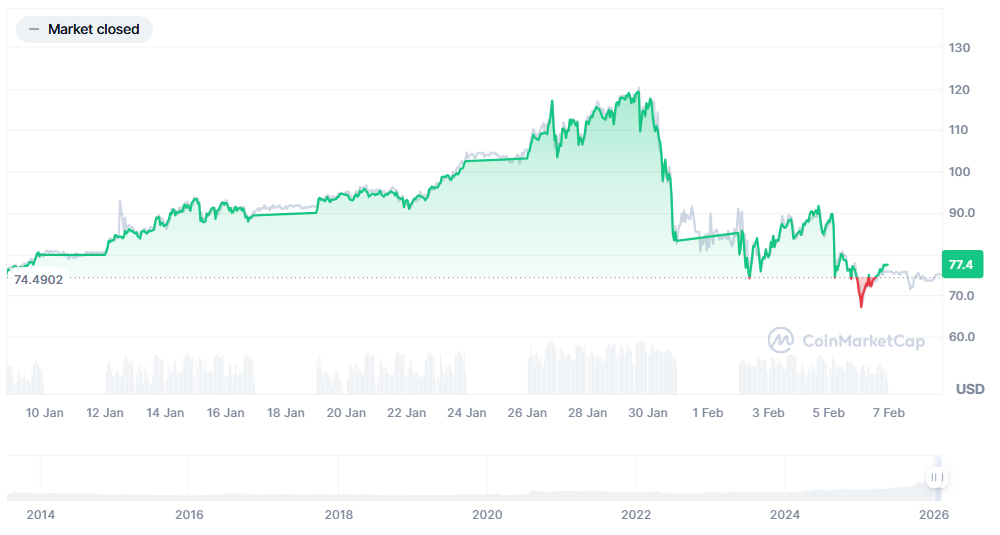The image size is (1000, 535).
Task: Click the CoinMarketCap logo icon watermark
Action: pos(781,341)
